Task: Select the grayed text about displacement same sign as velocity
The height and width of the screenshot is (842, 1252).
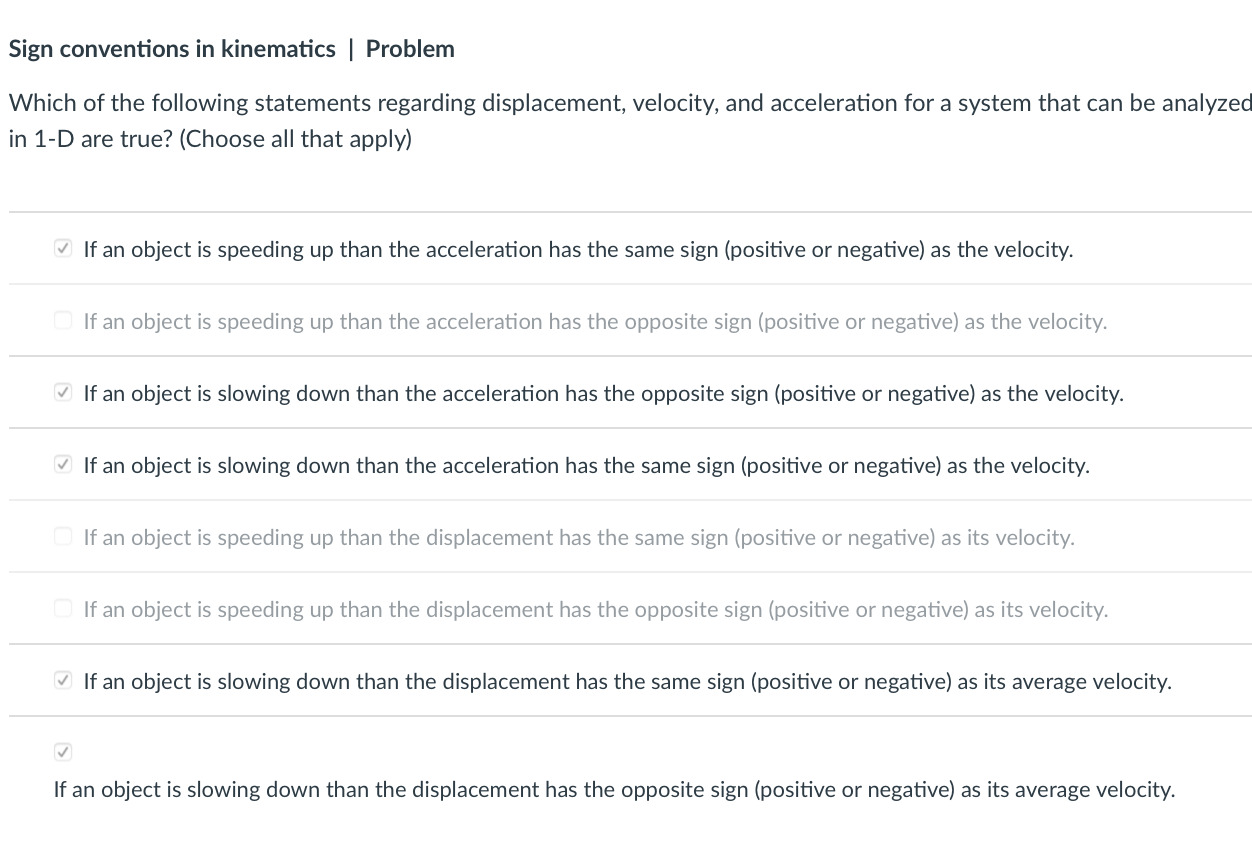Action: point(579,537)
